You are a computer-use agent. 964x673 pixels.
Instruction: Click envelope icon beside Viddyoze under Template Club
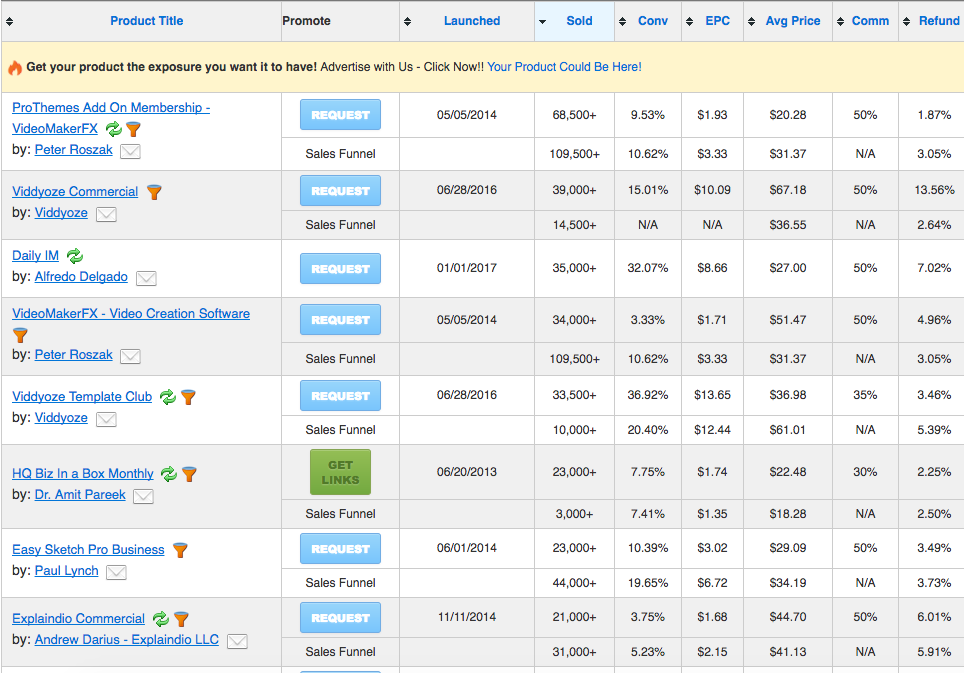(106, 419)
